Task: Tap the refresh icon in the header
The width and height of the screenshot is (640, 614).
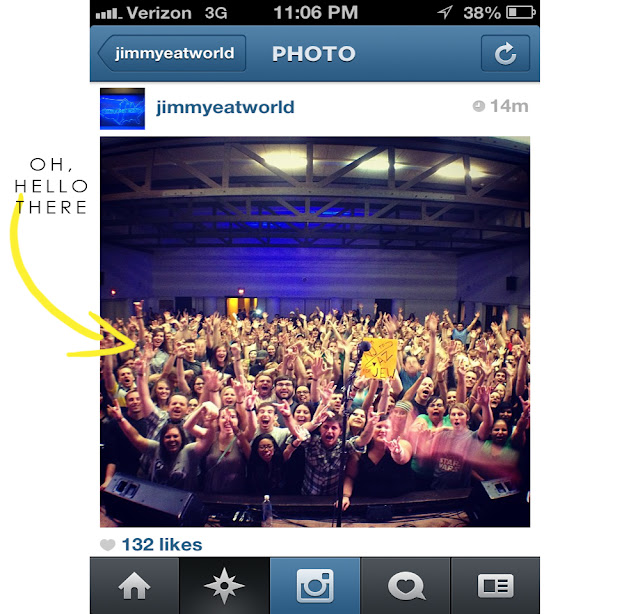Action: 505,53
